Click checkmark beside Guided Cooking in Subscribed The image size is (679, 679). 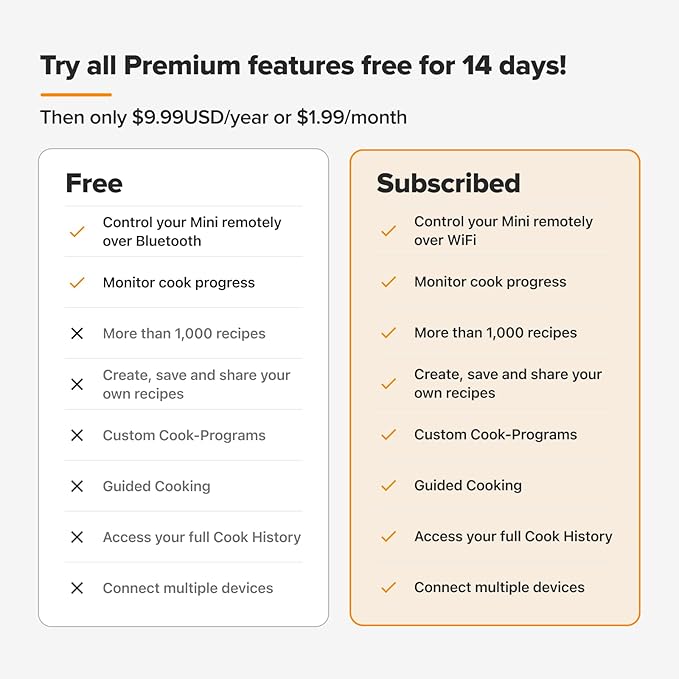point(389,486)
